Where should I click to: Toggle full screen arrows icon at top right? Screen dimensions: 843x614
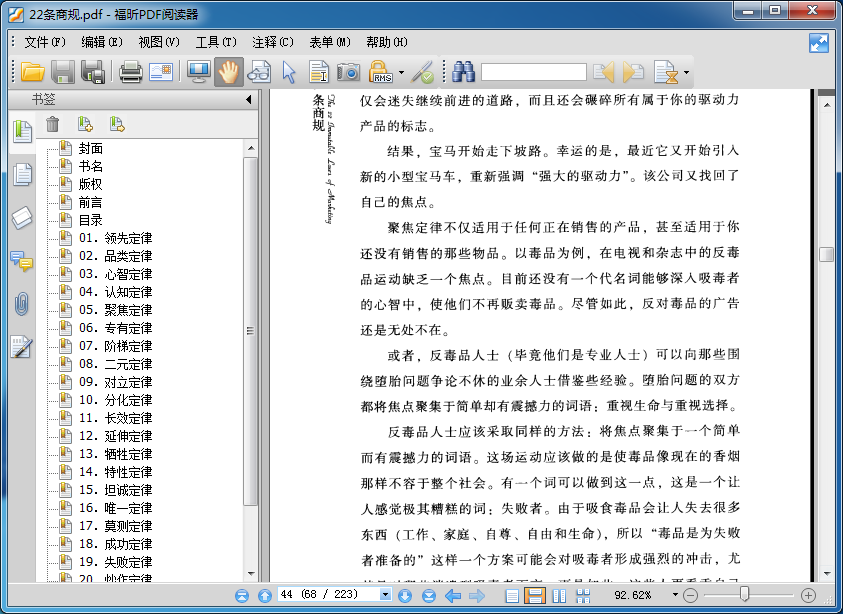pyautogui.click(x=818, y=43)
